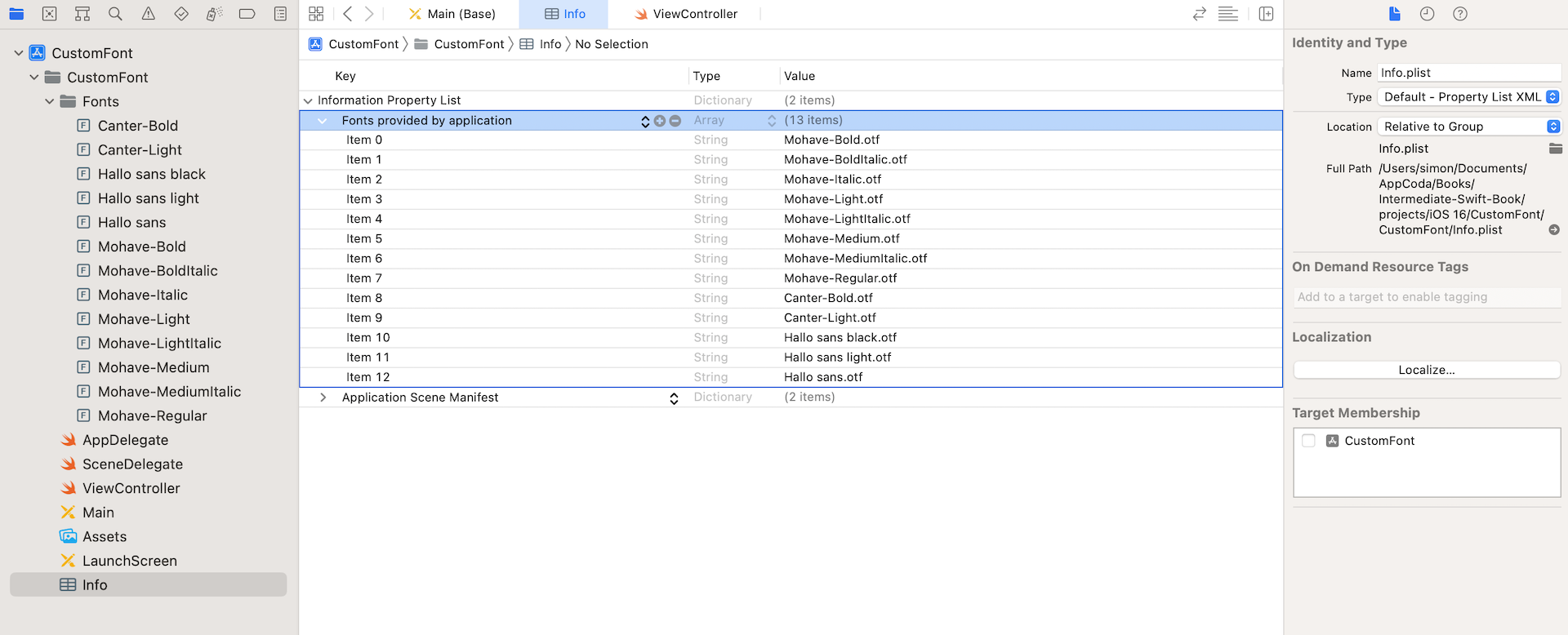The width and height of the screenshot is (1568, 635).
Task: Open the Issue navigator warning icon
Action: point(148,14)
